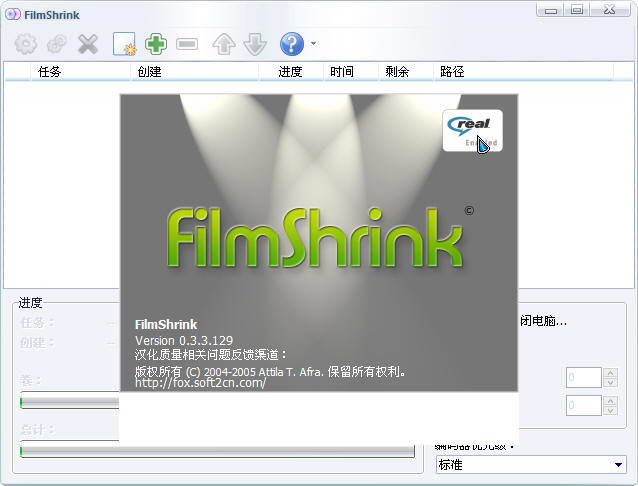Create a new task with the page-star icon

point(124,44)
